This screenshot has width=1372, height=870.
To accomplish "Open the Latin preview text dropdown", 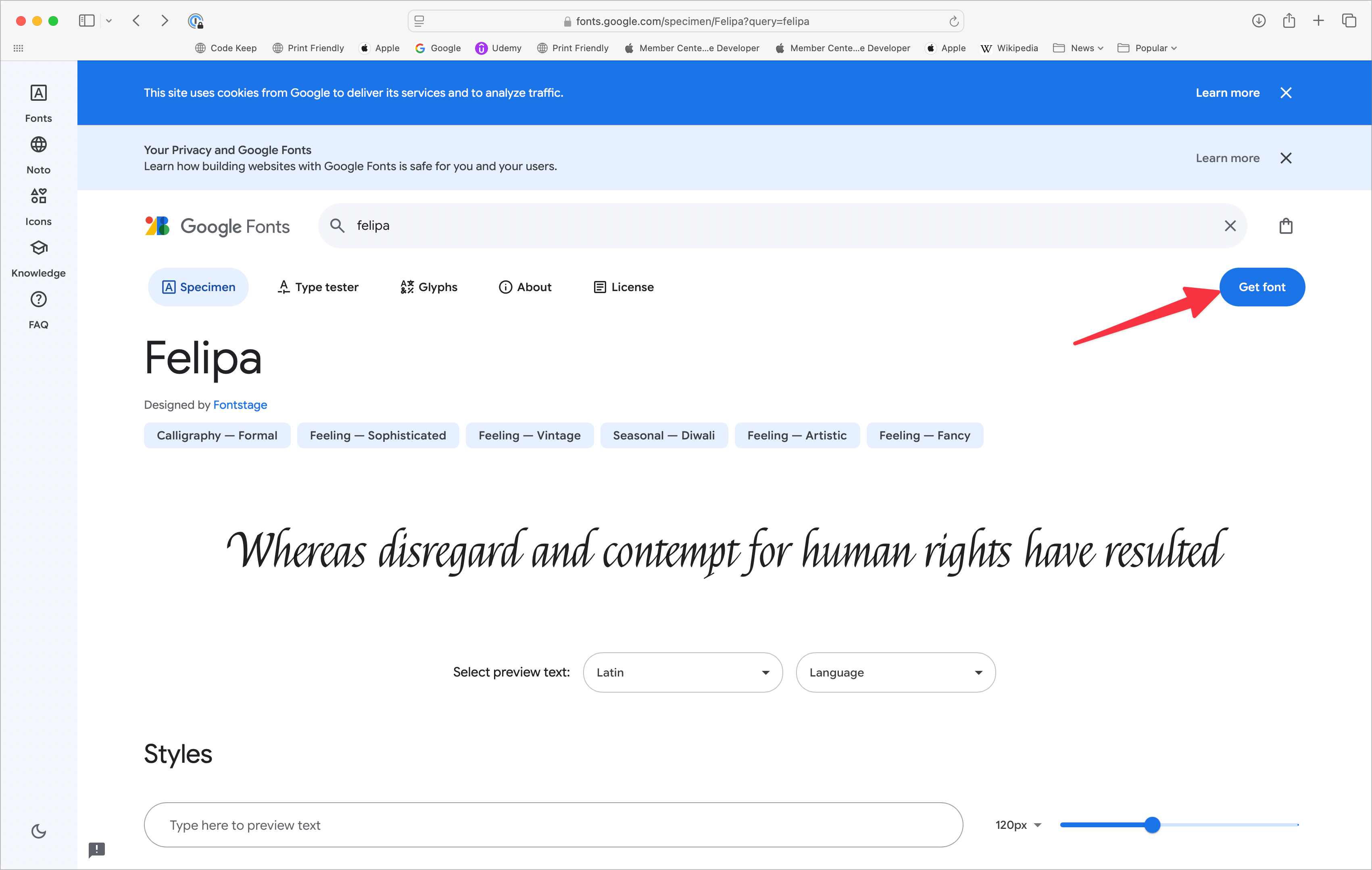I will (x=683, y=673).
